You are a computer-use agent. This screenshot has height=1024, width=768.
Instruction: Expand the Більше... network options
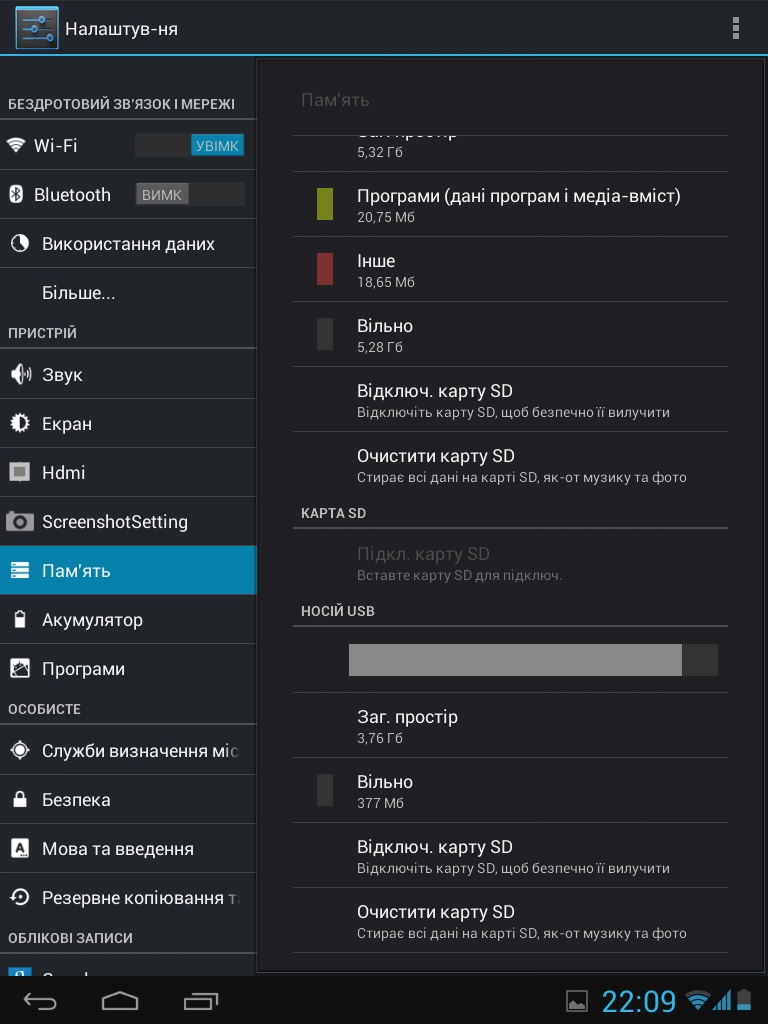pos(79,293)
